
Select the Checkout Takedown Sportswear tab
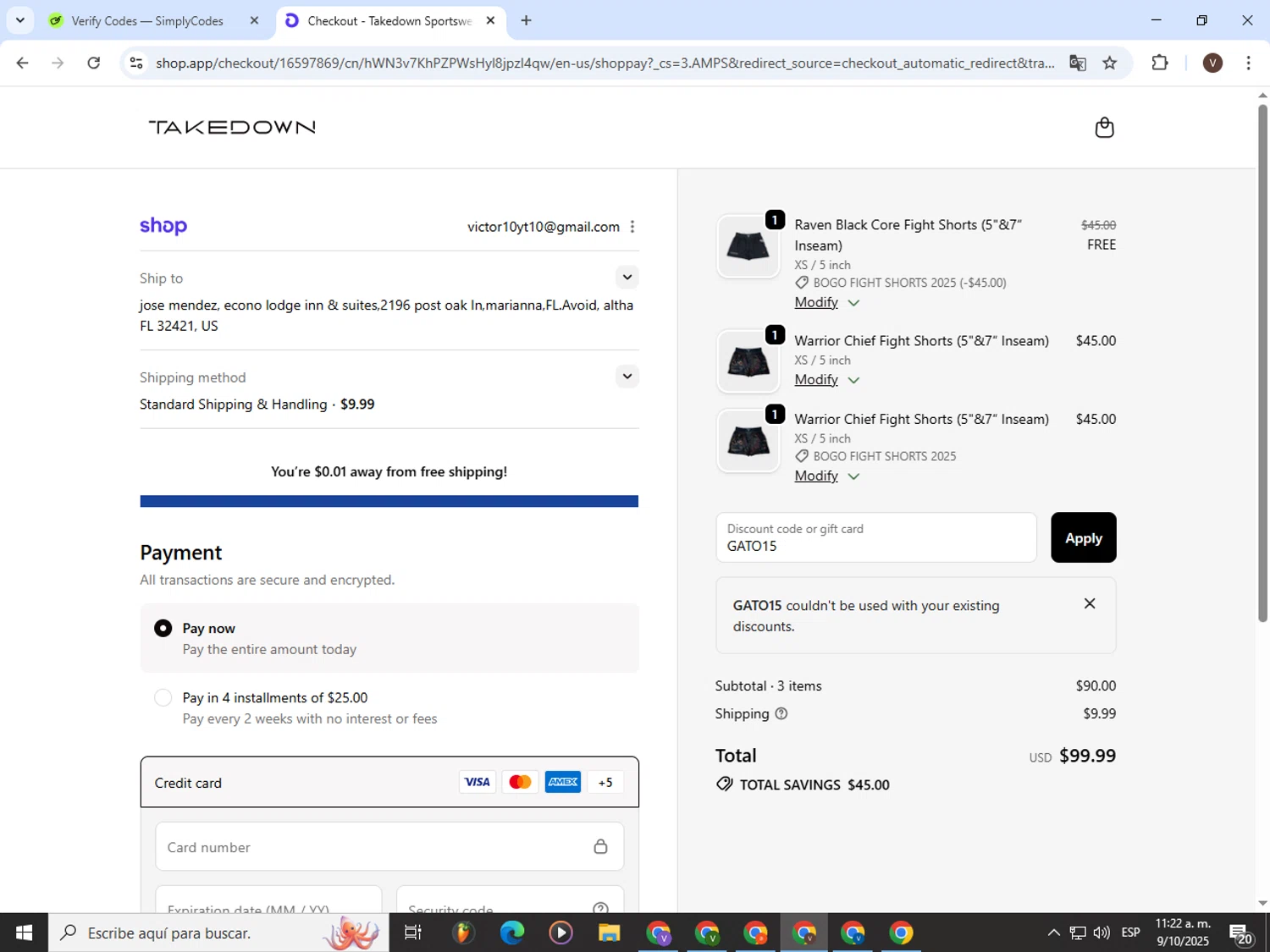(389, 20)
